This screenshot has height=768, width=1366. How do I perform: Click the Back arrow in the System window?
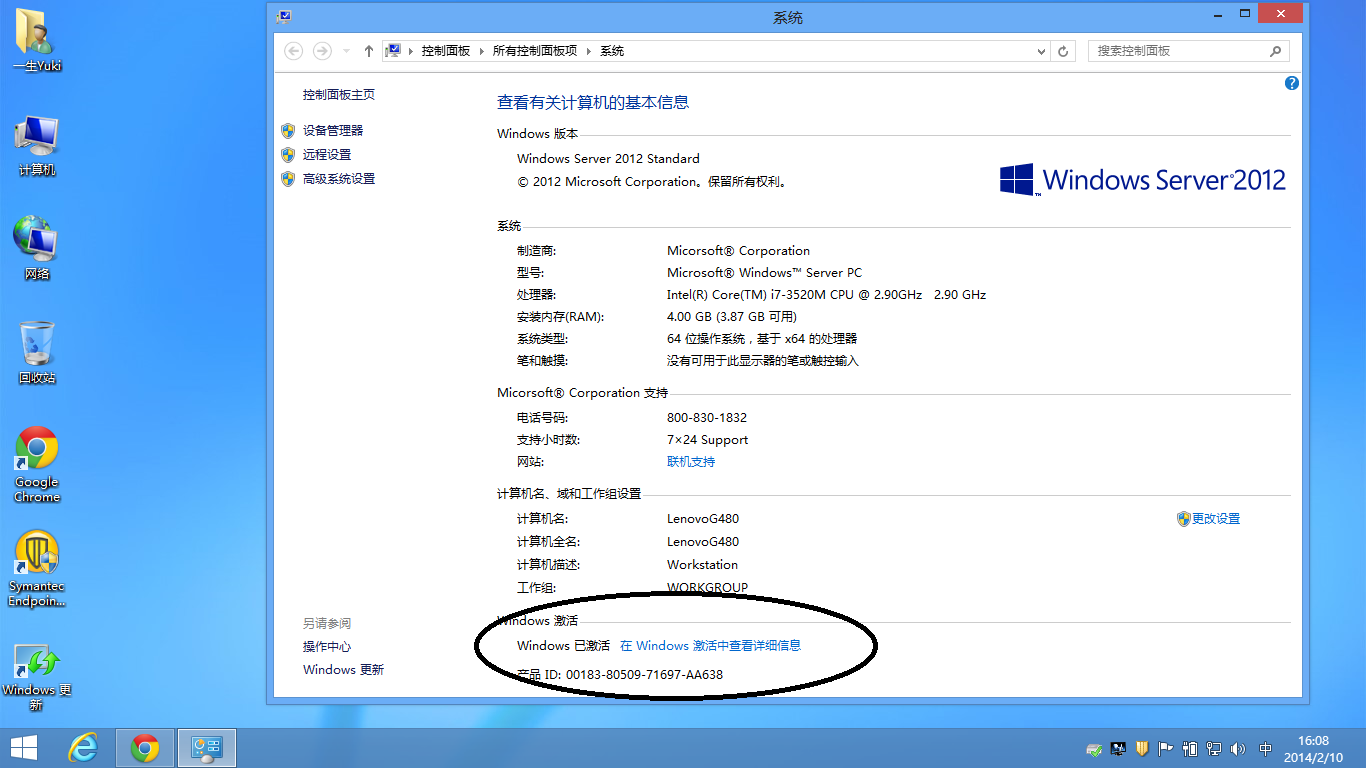click(x=293, y=51)
